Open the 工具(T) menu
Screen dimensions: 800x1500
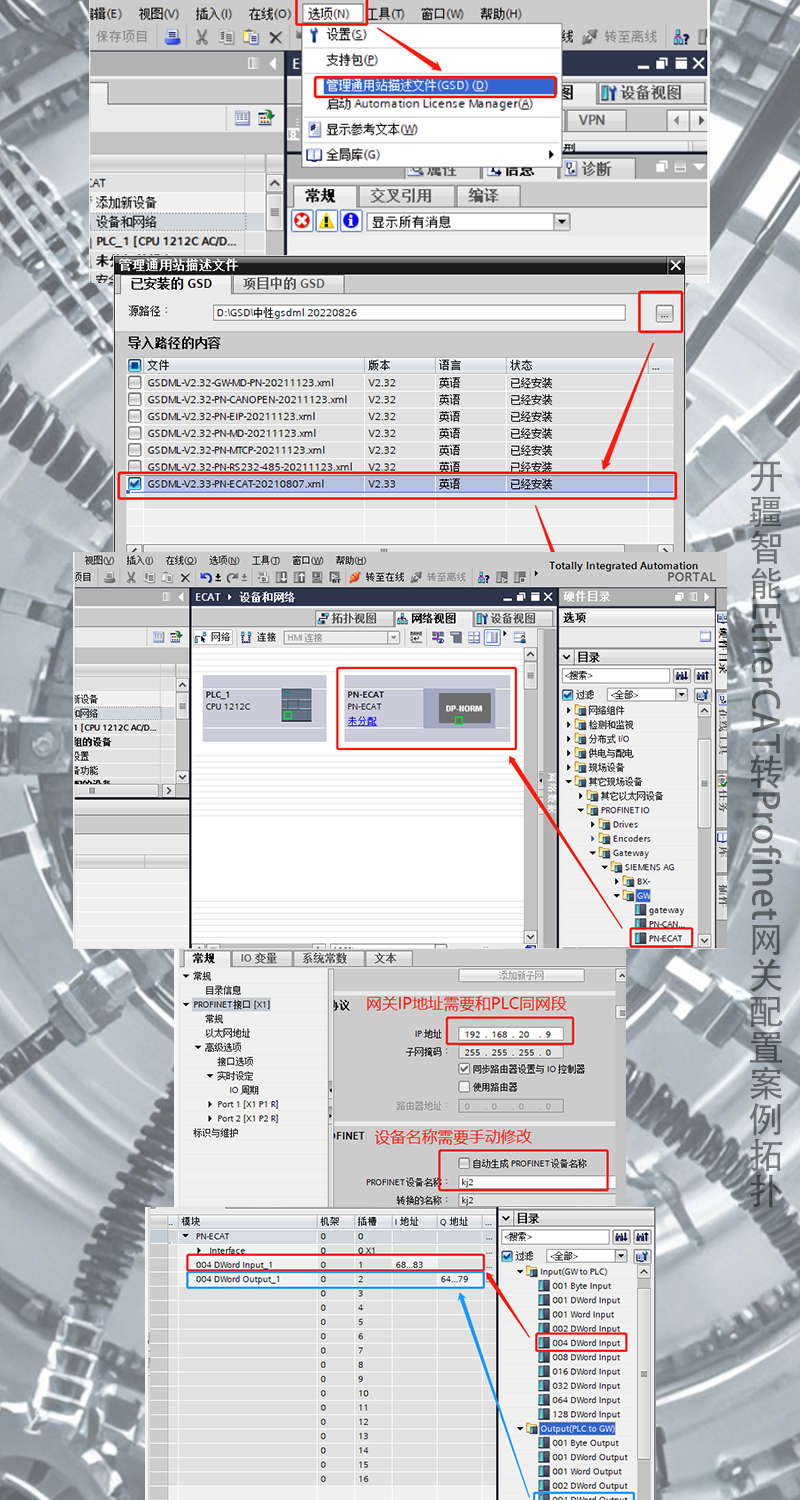(385, 13)
